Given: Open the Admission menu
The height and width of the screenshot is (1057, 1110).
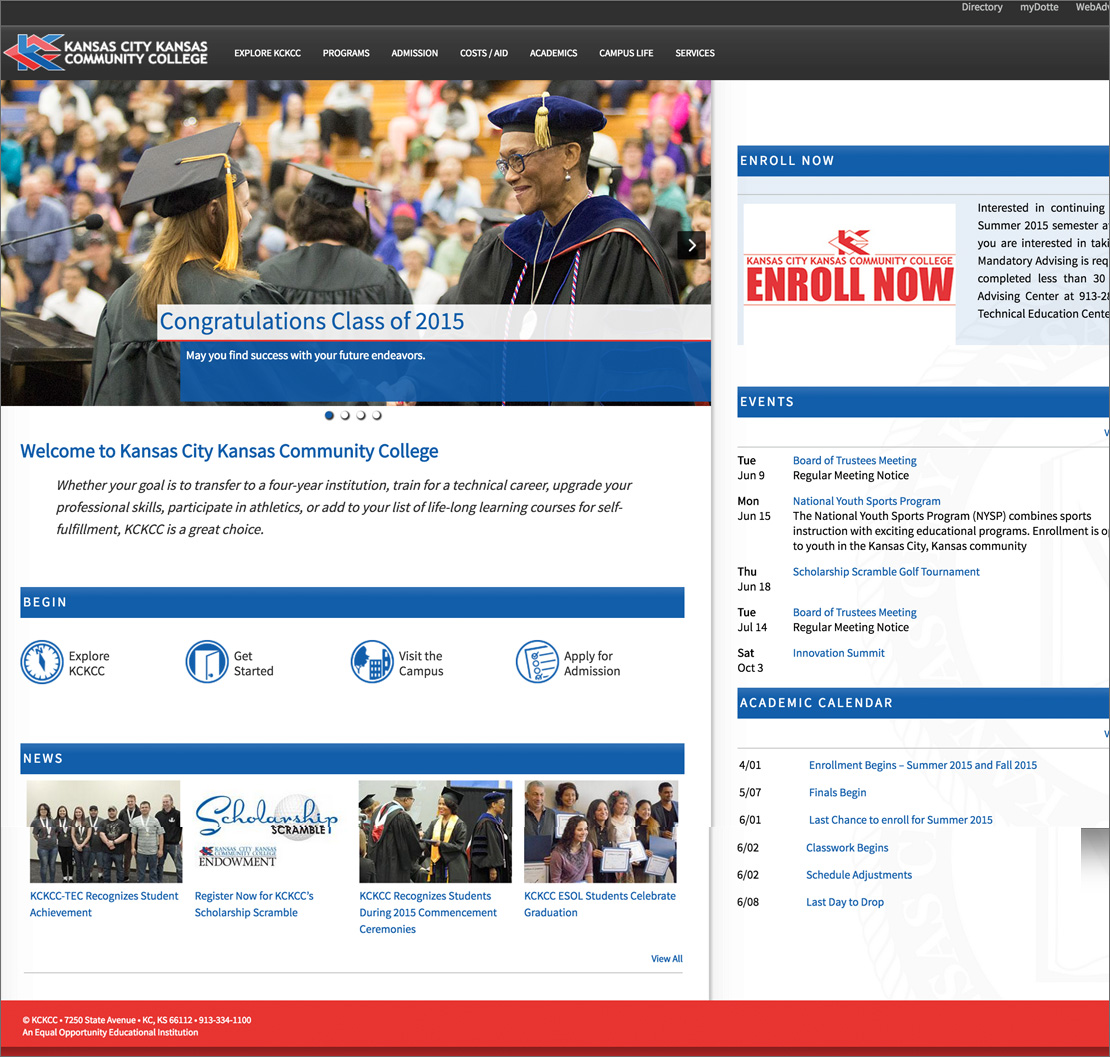Looking at the screenshot, I should pyautogui.click(x=415, y=53).
